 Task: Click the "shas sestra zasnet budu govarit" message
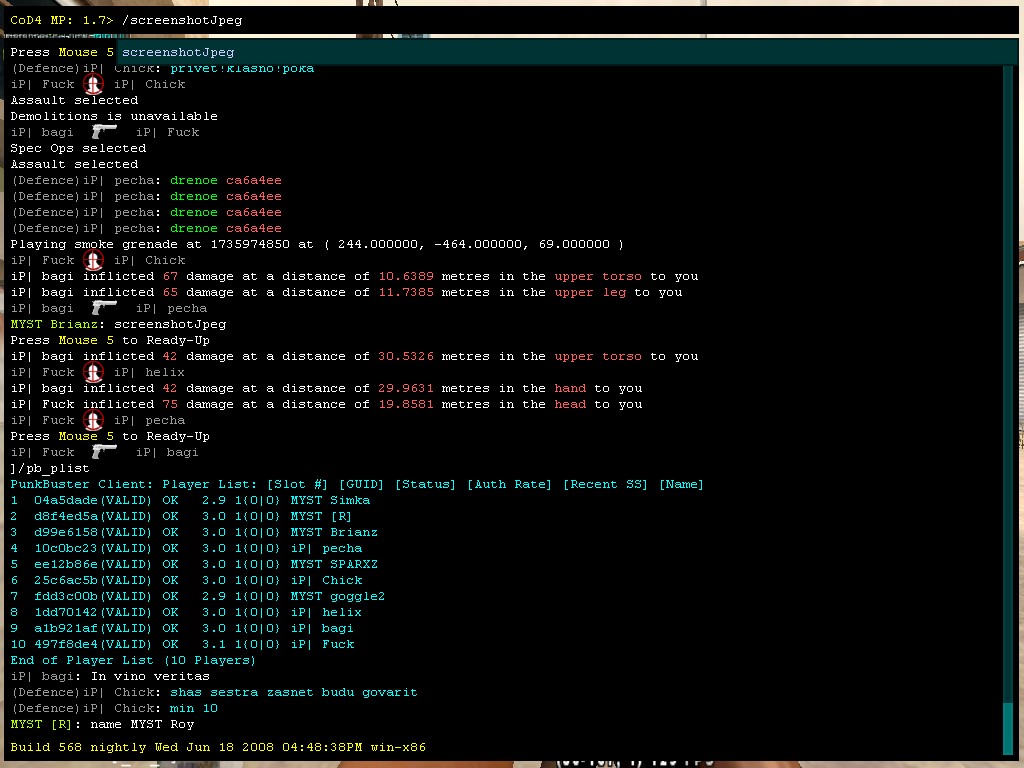293,692
